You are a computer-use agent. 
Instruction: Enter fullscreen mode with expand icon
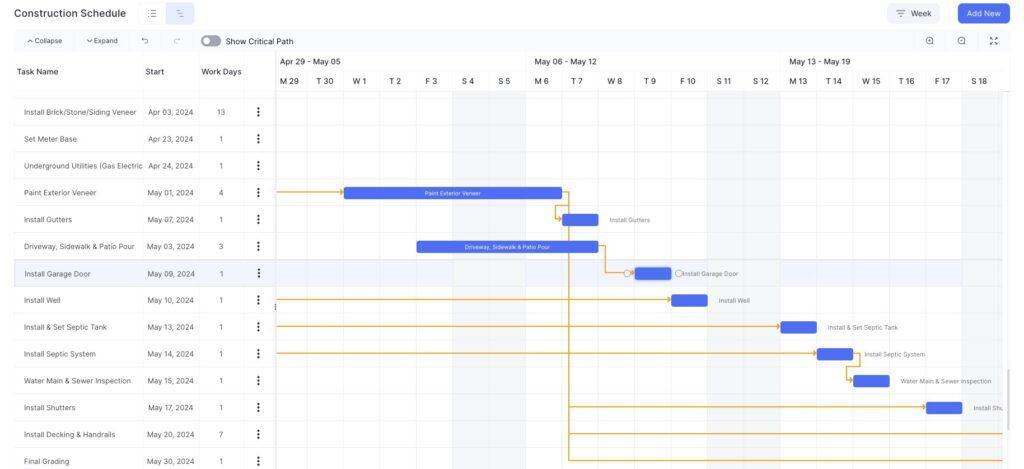coord(994,41)
